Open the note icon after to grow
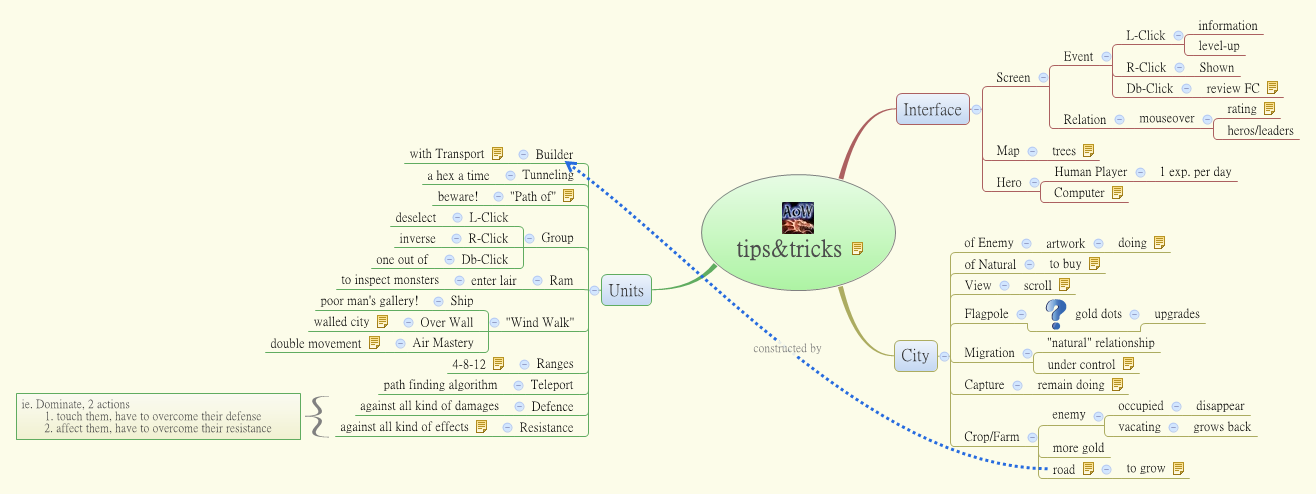This screenshot has width=1316, height=494. pos(1178,468)
